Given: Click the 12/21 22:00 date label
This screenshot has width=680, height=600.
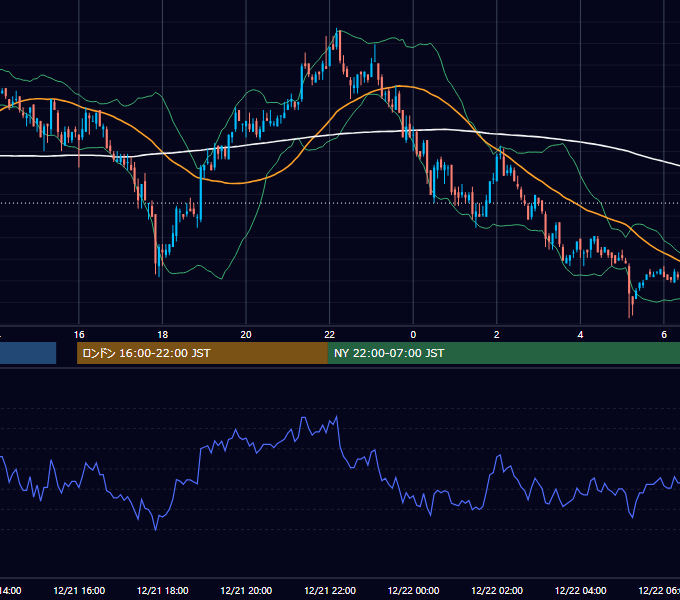Looking at the screenshot, I should 330,590.
